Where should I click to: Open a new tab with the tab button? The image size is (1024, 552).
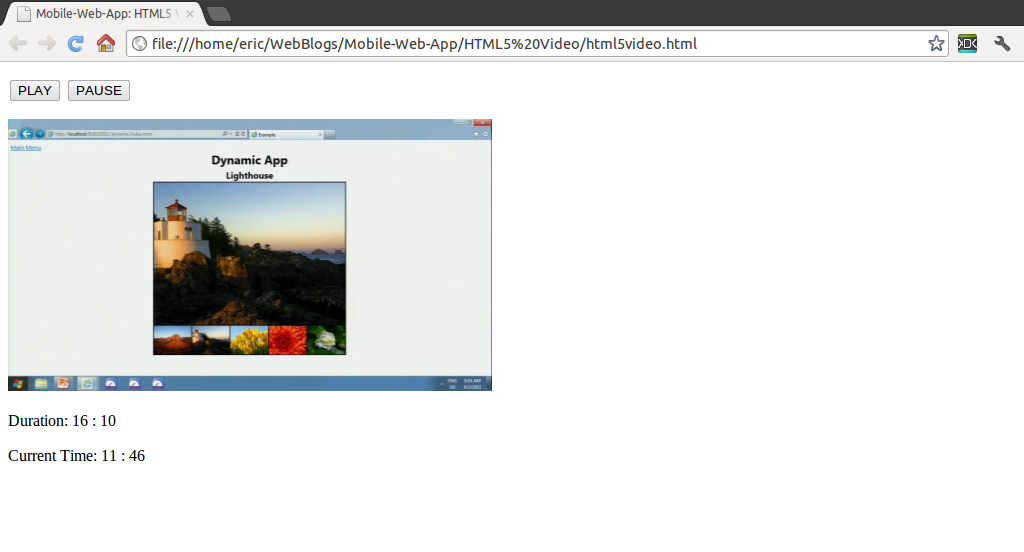coord(218,14)
